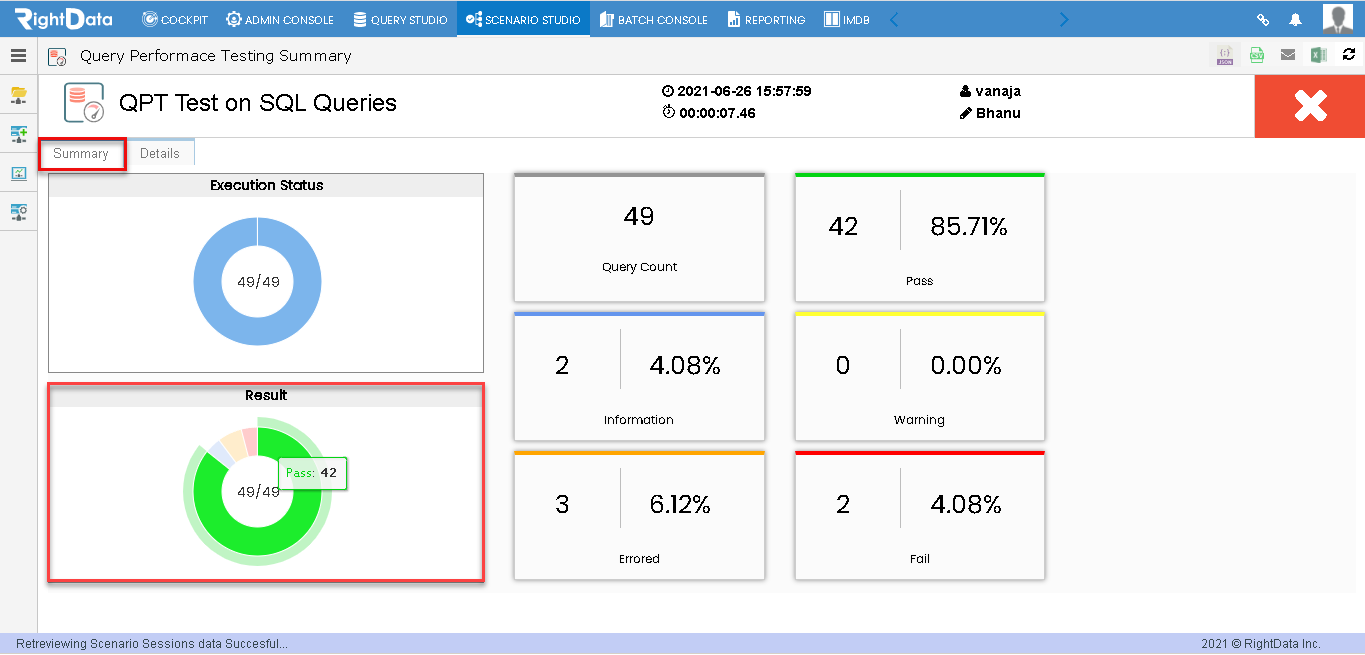Open the gear scenario settings sidebar icon
This screenshot has height=655, width=1365.
18,212
